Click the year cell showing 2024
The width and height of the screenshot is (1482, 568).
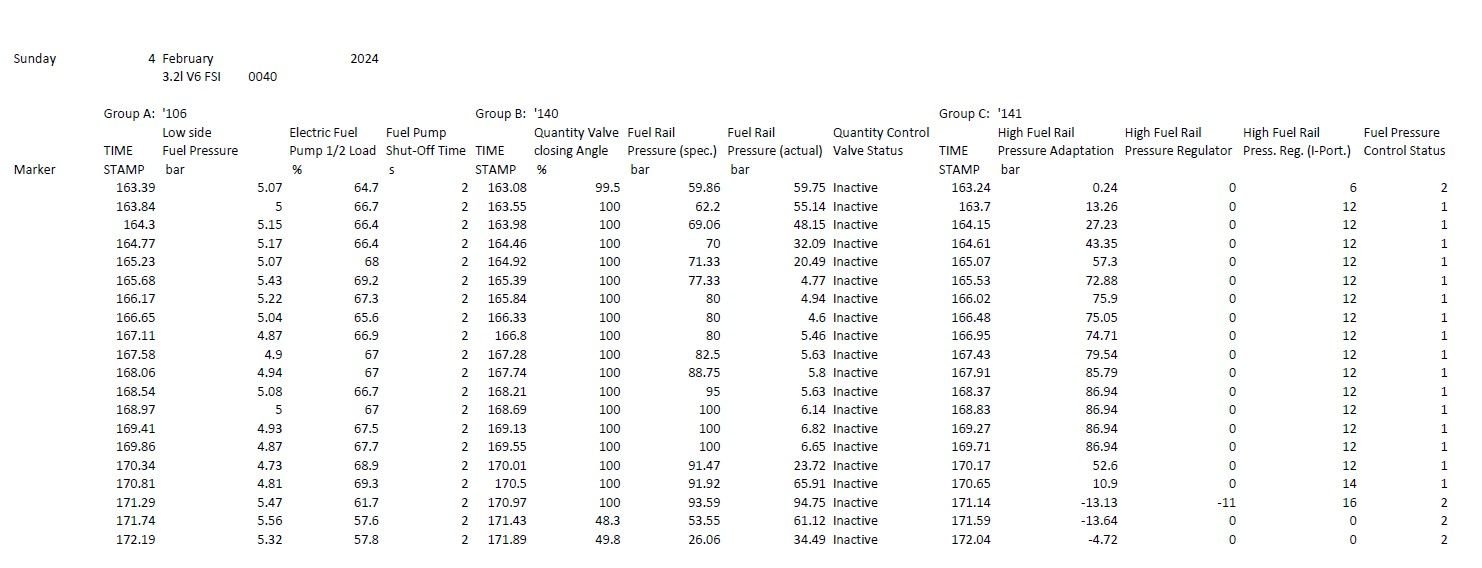(364, 59)
